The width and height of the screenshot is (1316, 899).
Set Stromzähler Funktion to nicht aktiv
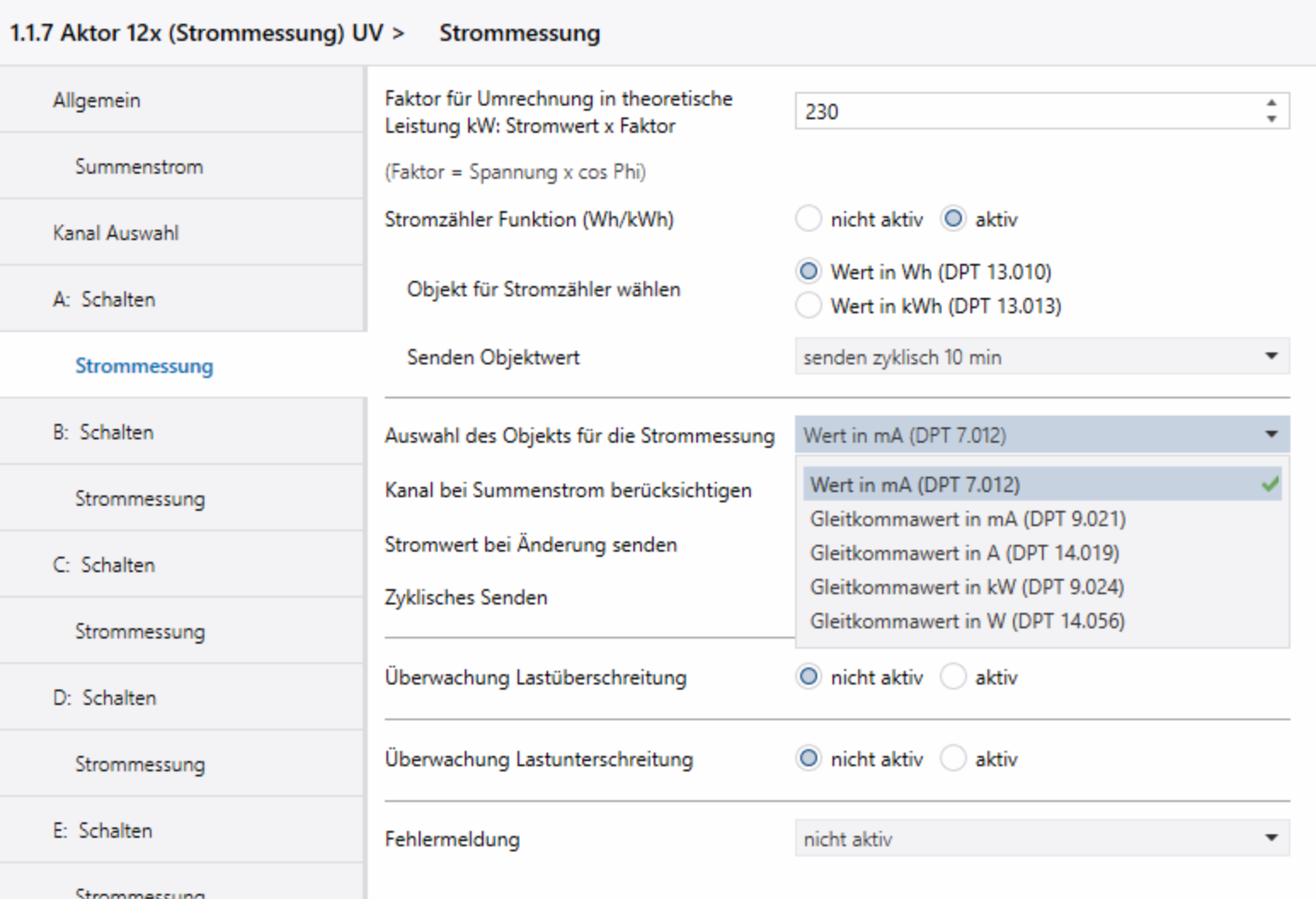pyautogui.click(x=809, y=220)
